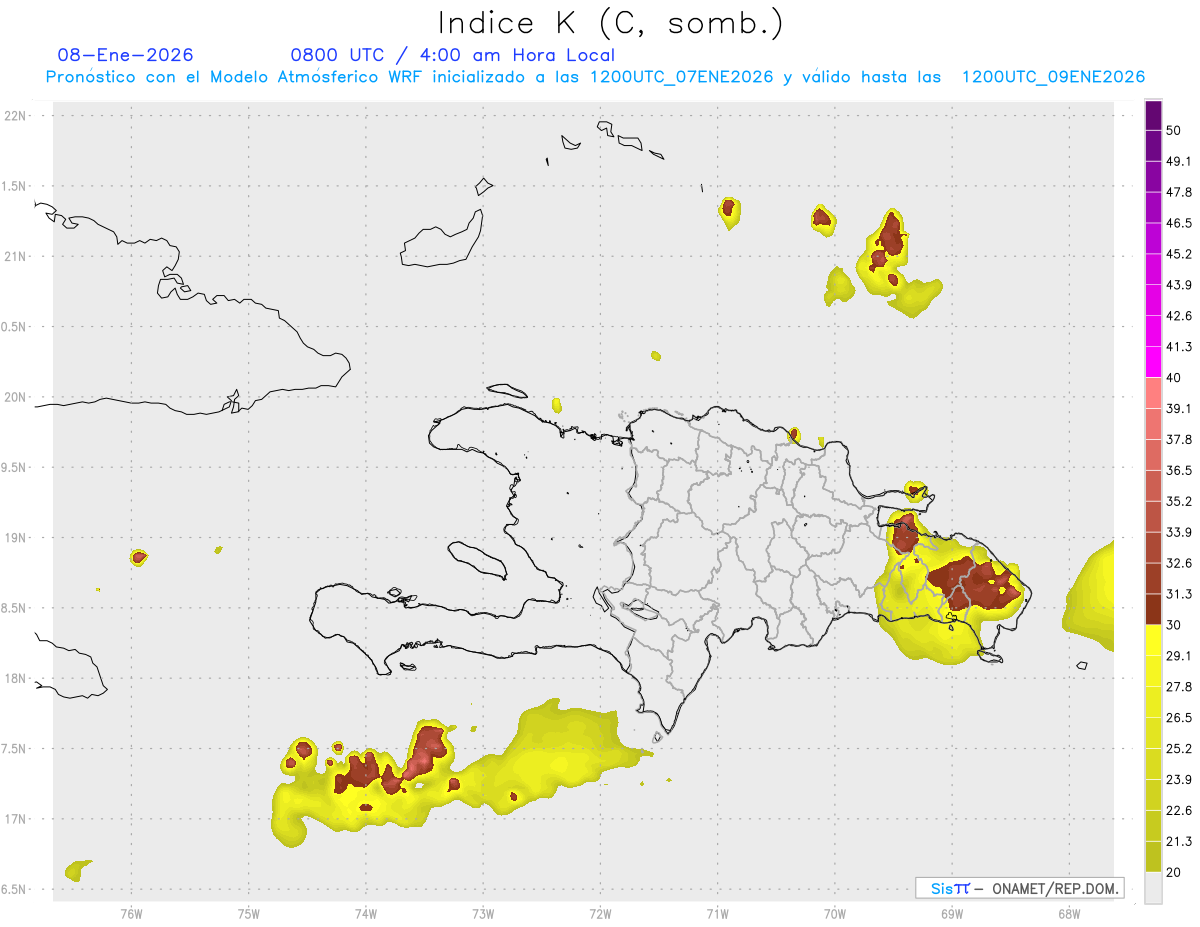This screenshot has height=927, width=1200.
Task: Click the "45.2" color scale value
Action: point(1179,254)
